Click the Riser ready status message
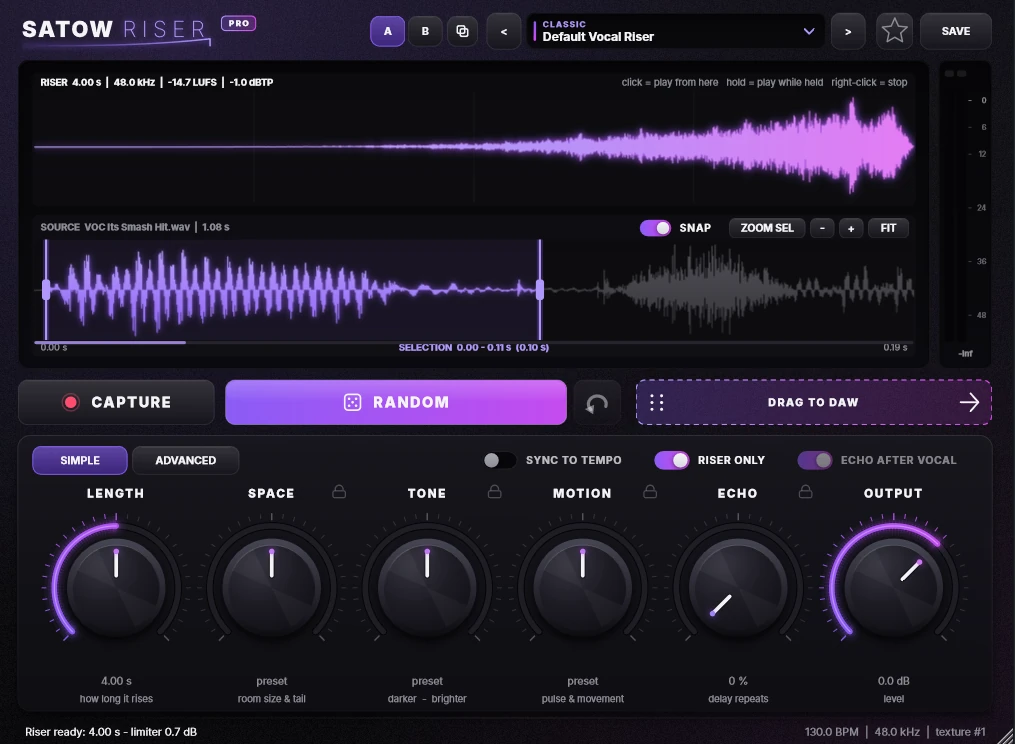Screen dimensions: 1015x744 coord(111,732)
